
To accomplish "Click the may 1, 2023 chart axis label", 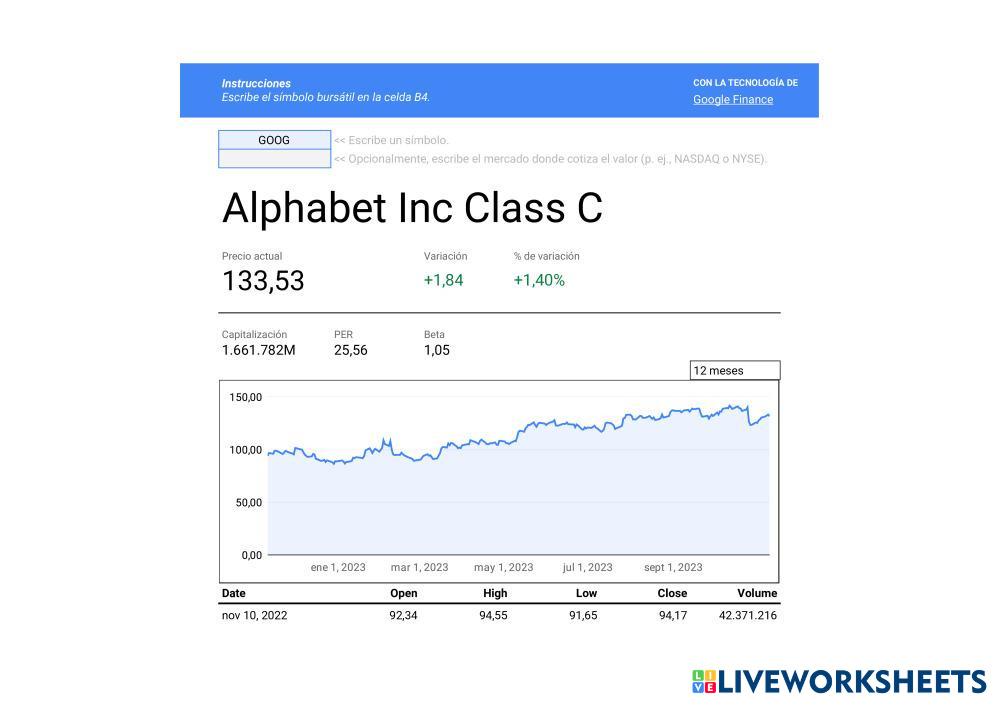I will (x=503, y=568).
